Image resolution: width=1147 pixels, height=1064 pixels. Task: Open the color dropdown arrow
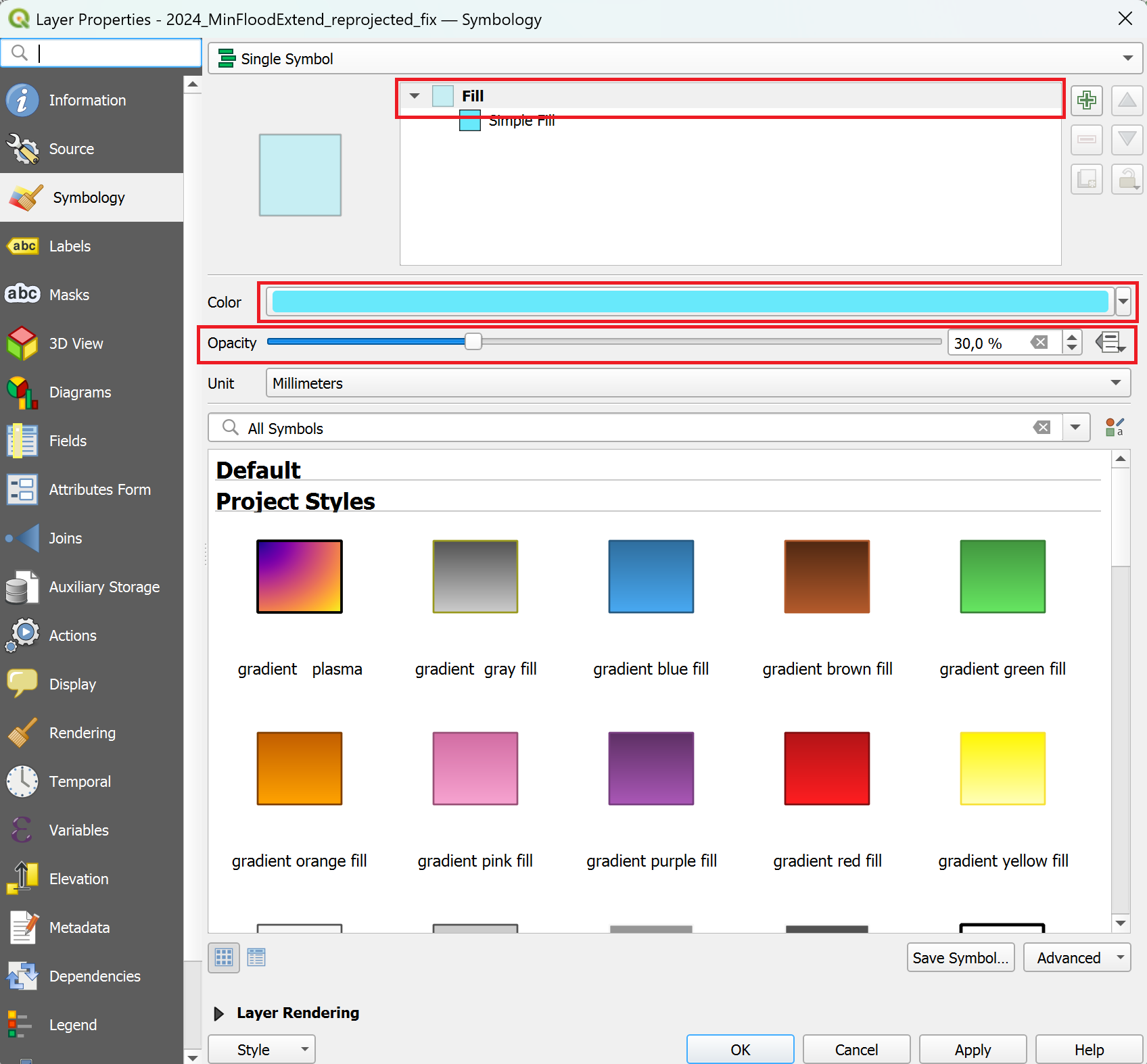[1123, 301]
